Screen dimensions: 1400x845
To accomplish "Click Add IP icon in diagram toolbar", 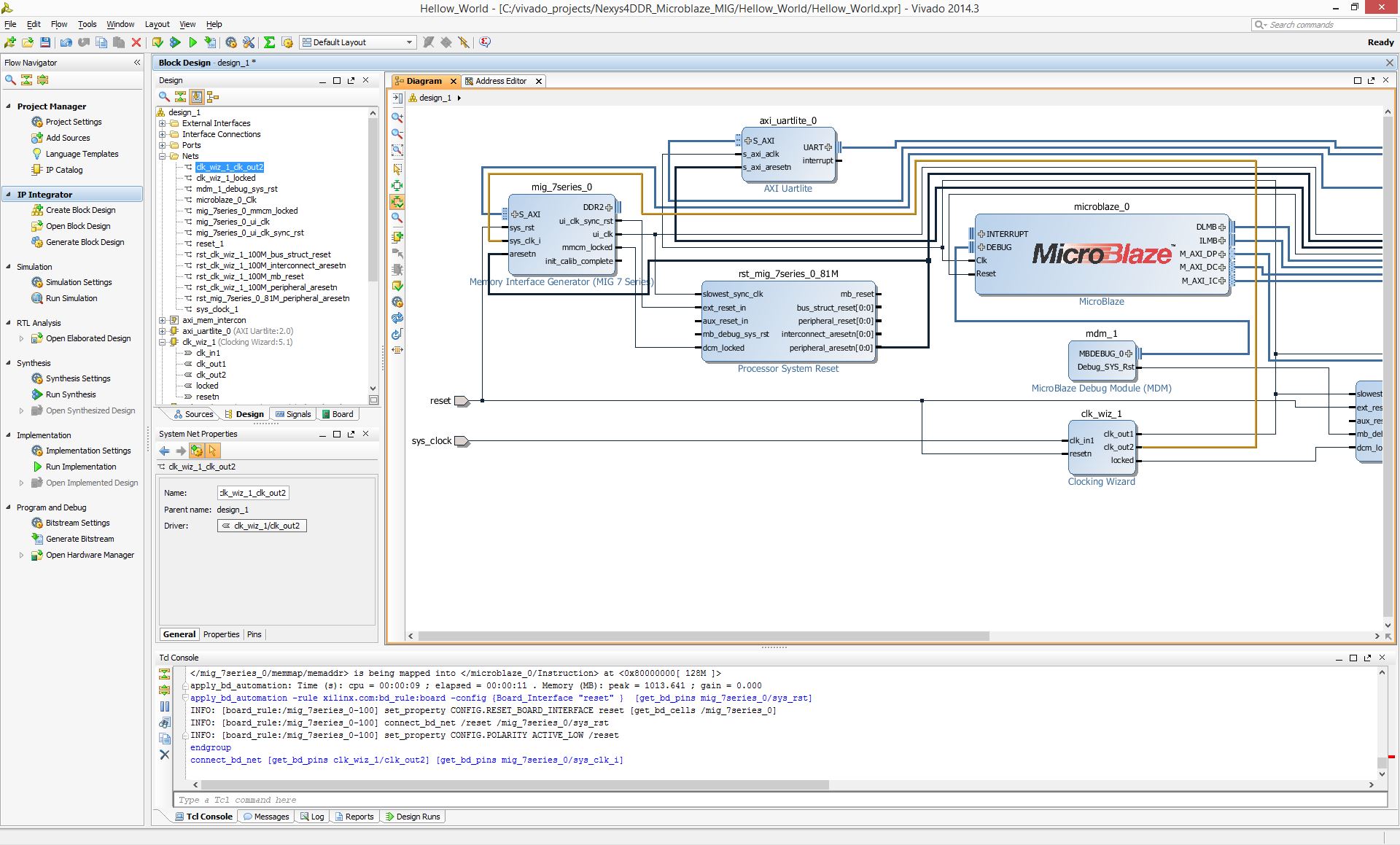I will coord(397,237).
